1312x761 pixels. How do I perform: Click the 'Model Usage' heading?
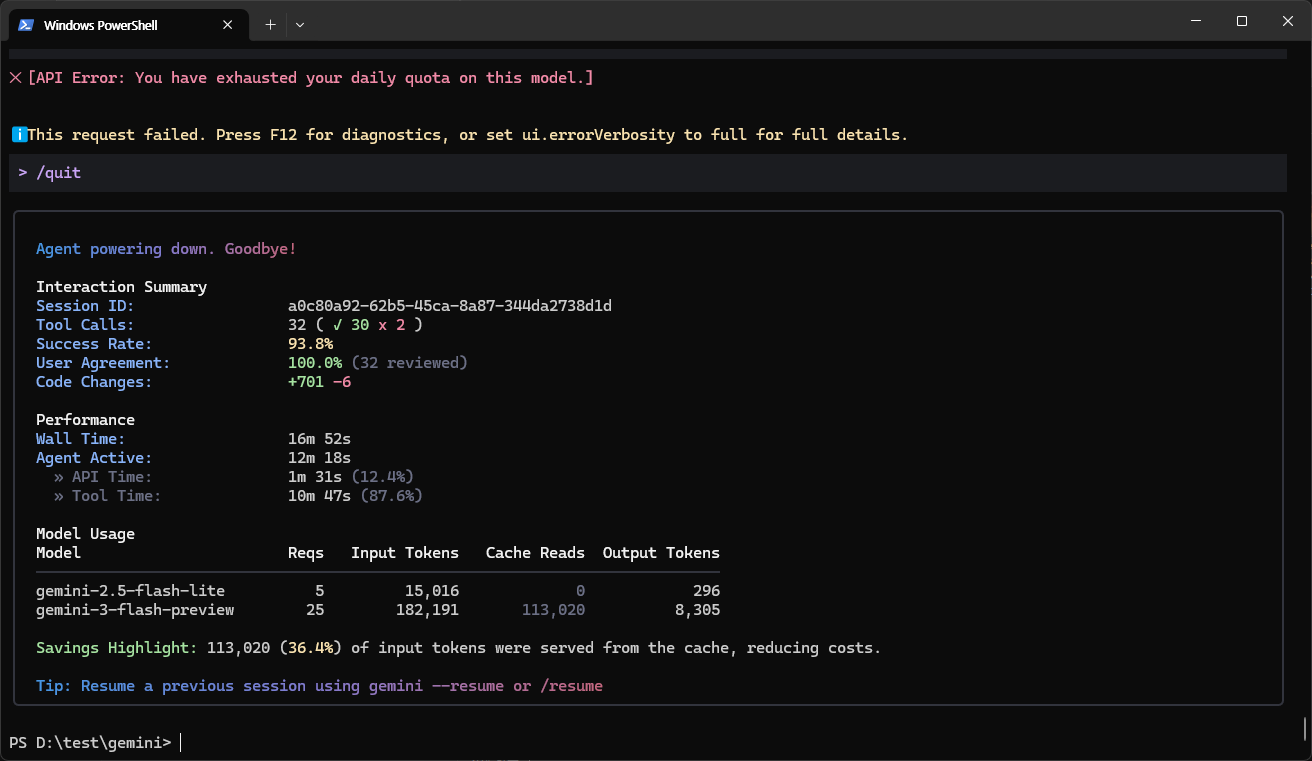(x=85, y=533)
